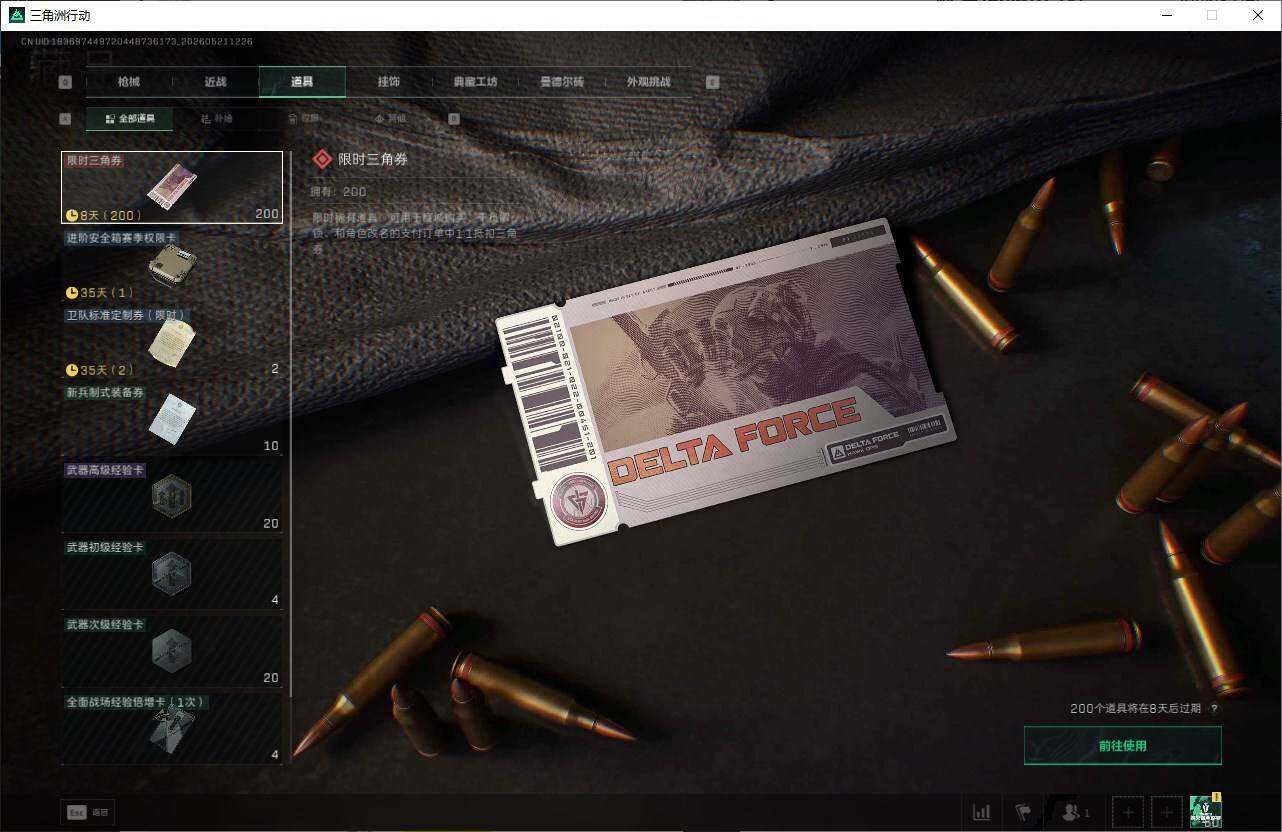The width and height of the screenshot is (1282, 832).
Task: Click the item list scrollbar
Action: click(291, 425)
